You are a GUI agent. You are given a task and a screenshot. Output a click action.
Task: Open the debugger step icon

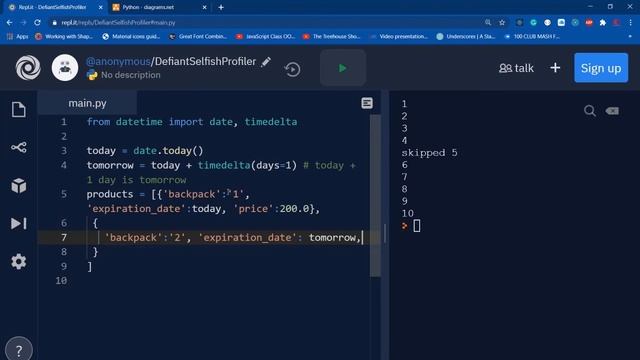point(19,223)
